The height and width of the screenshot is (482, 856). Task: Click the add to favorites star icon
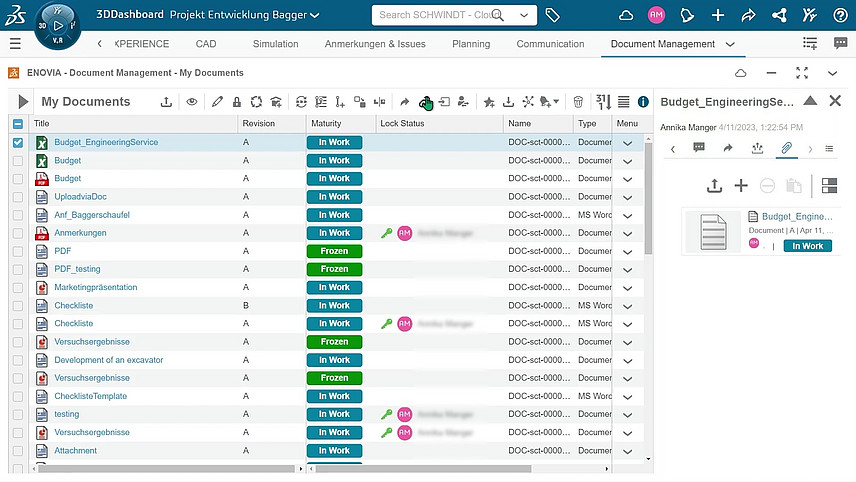[x=489, y=102]
